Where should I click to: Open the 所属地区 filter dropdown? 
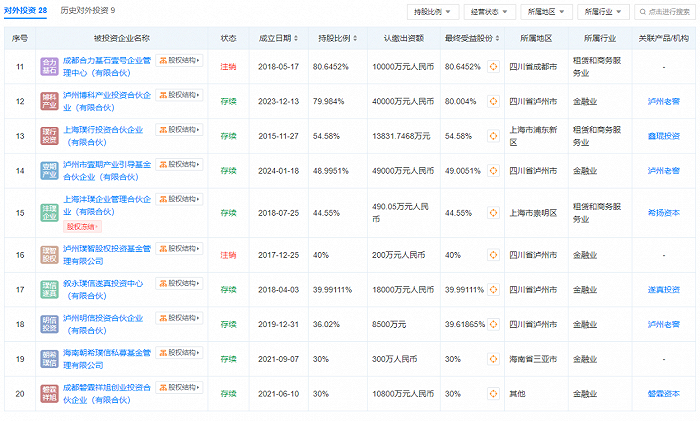coord(545,12)
